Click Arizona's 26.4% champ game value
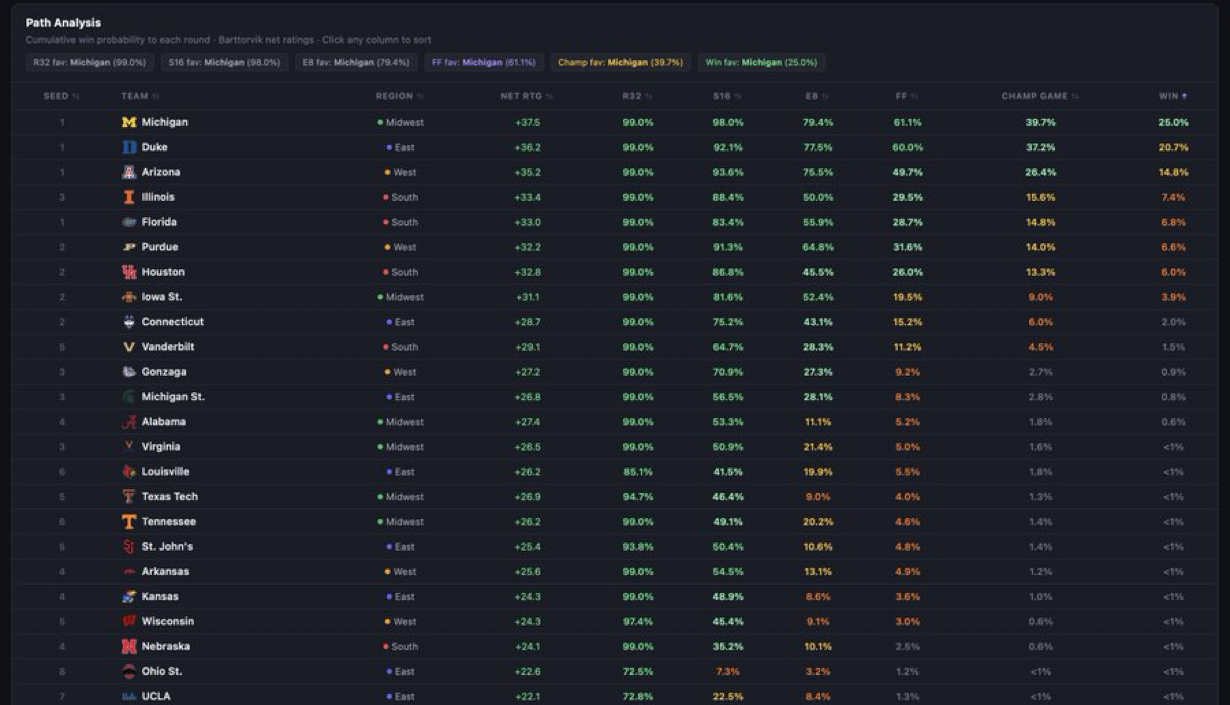Image resolution: width=1230 pixels, height=705 pixels. 1040,172
